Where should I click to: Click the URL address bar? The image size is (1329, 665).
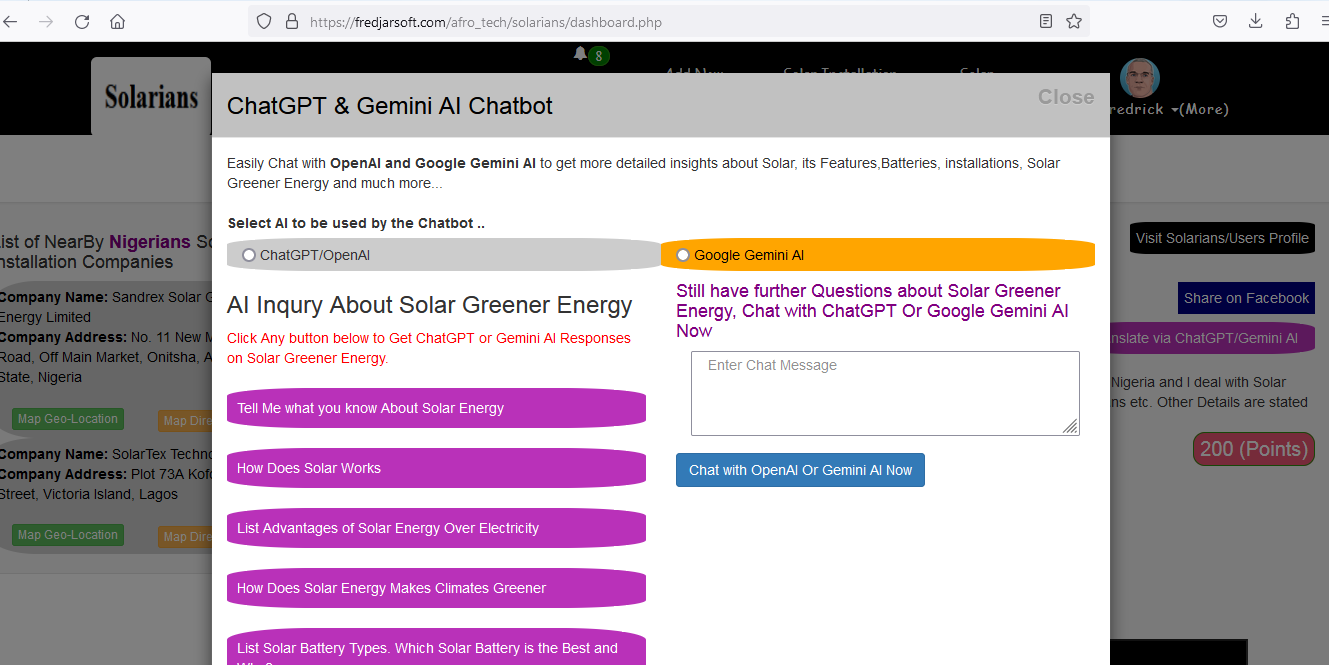tap(670, 21)
